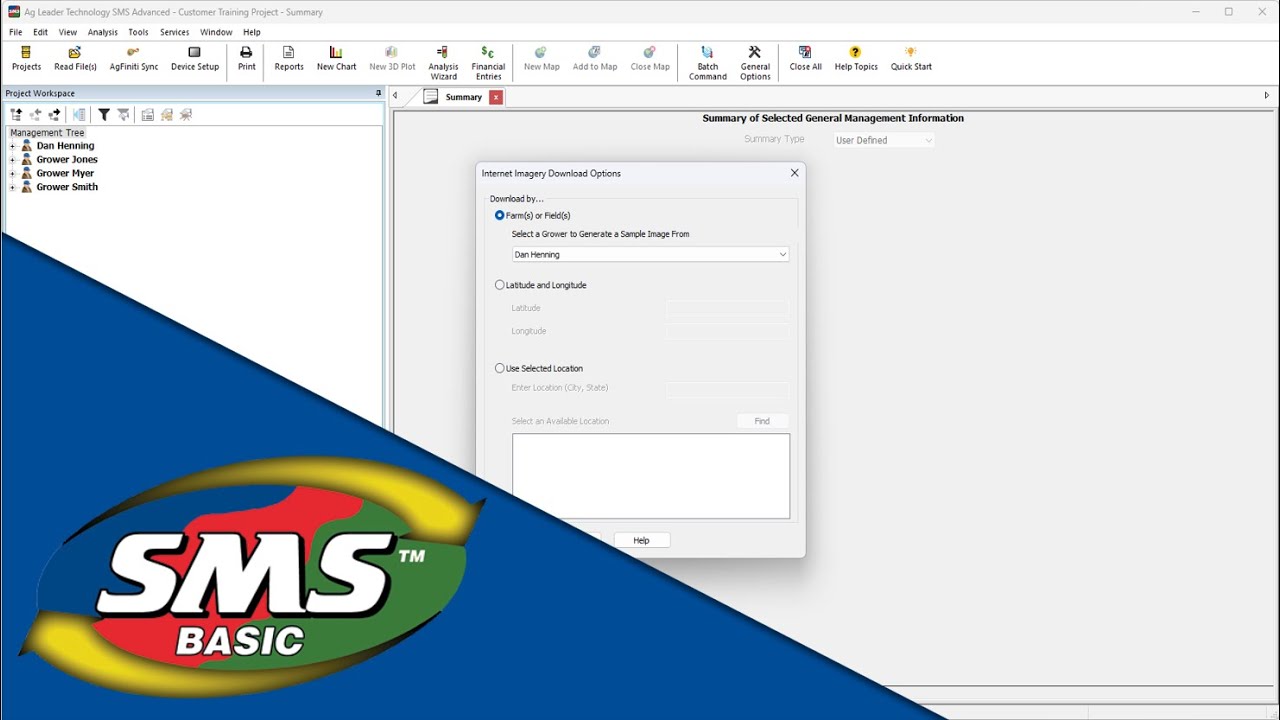Open Batch Command tool
Screen dimensions: 1280x720
pos(708,63)
